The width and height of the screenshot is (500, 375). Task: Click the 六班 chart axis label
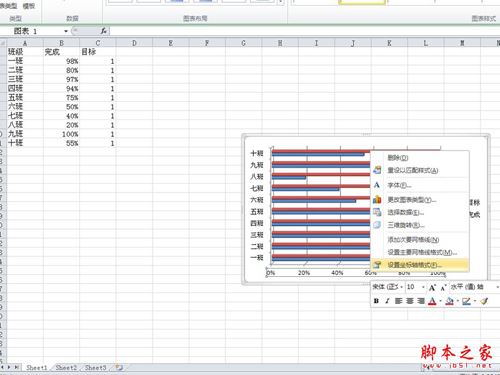point(257,200)
